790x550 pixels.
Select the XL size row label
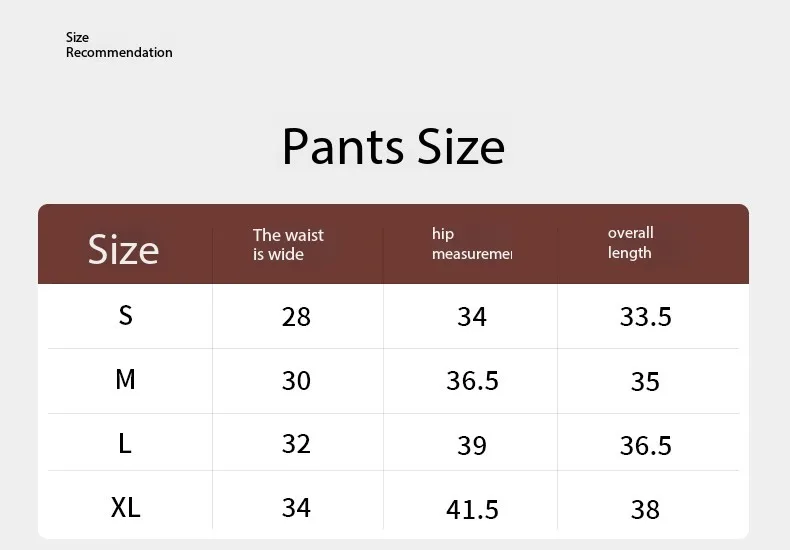(x=125, y=507)
